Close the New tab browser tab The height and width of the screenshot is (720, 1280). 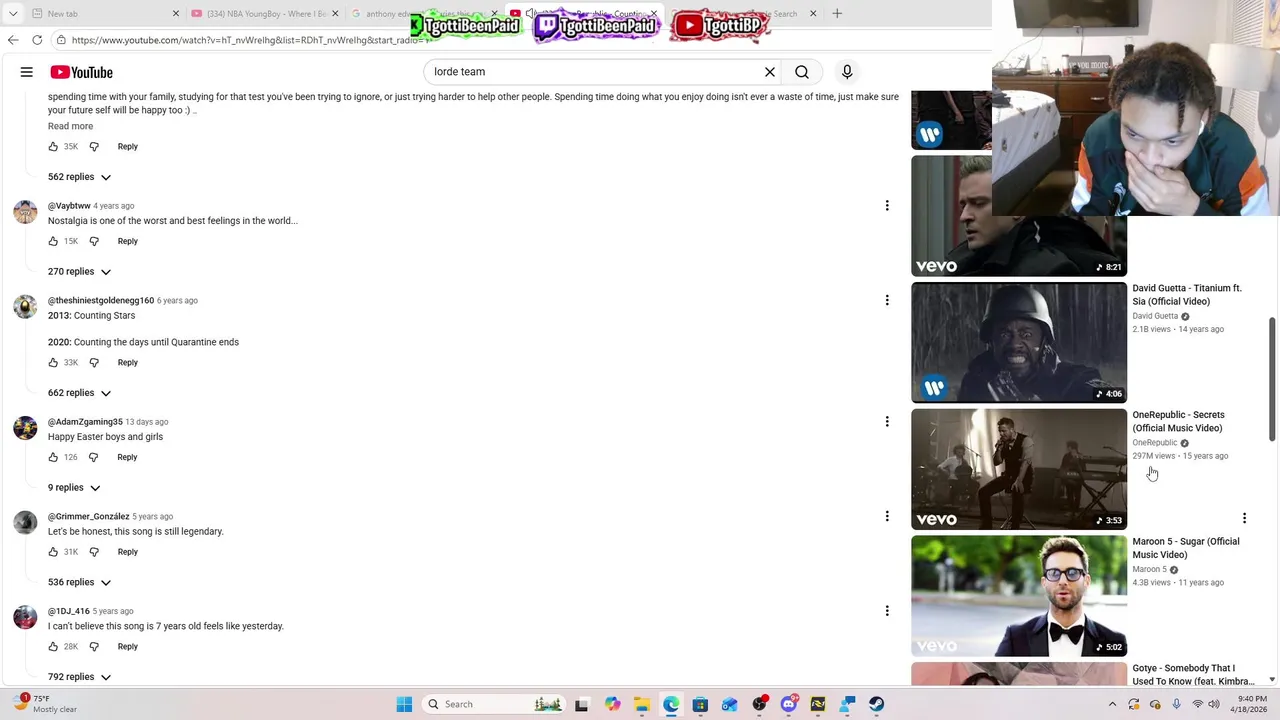point(177,14)
